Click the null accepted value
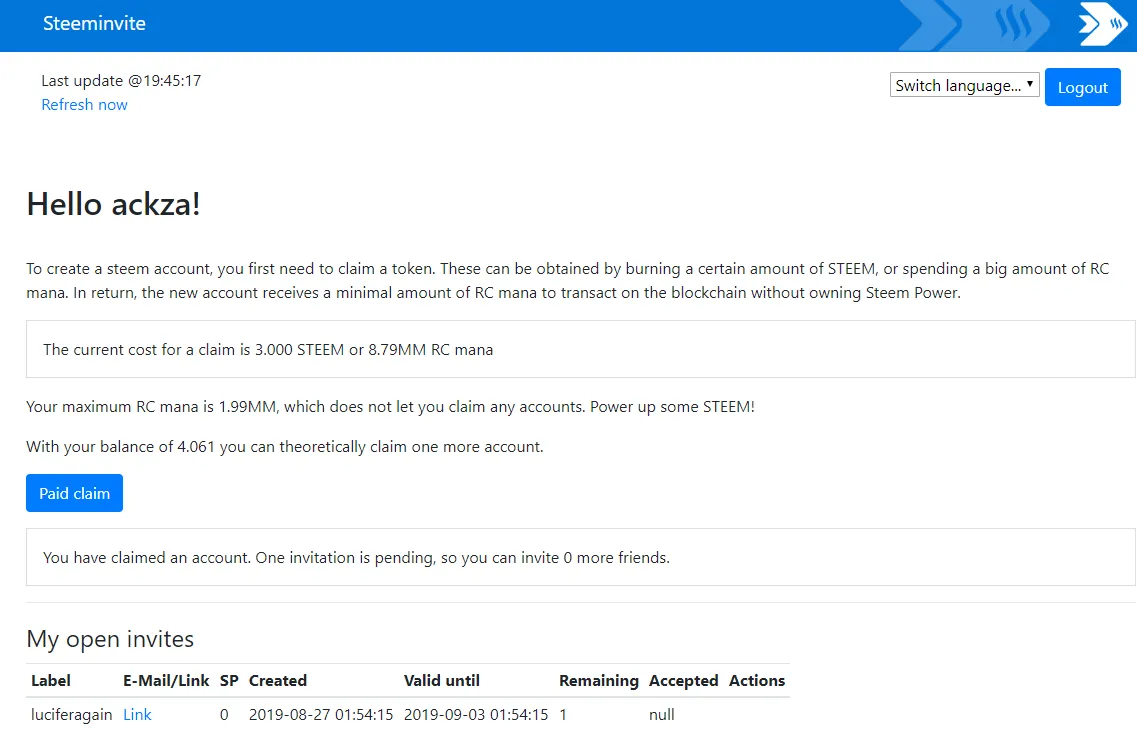 tap(661, 714)
